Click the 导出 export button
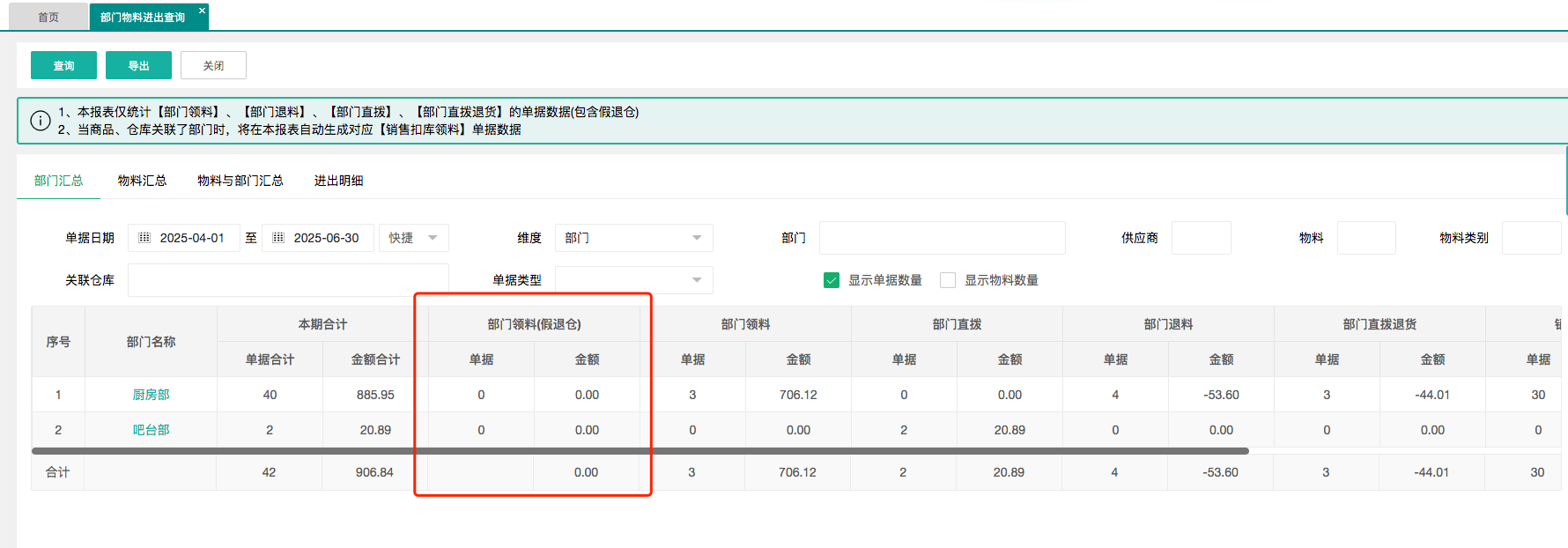Image resolution: width=1568 pixels, height=548 pixels. (x=138, y=65)
